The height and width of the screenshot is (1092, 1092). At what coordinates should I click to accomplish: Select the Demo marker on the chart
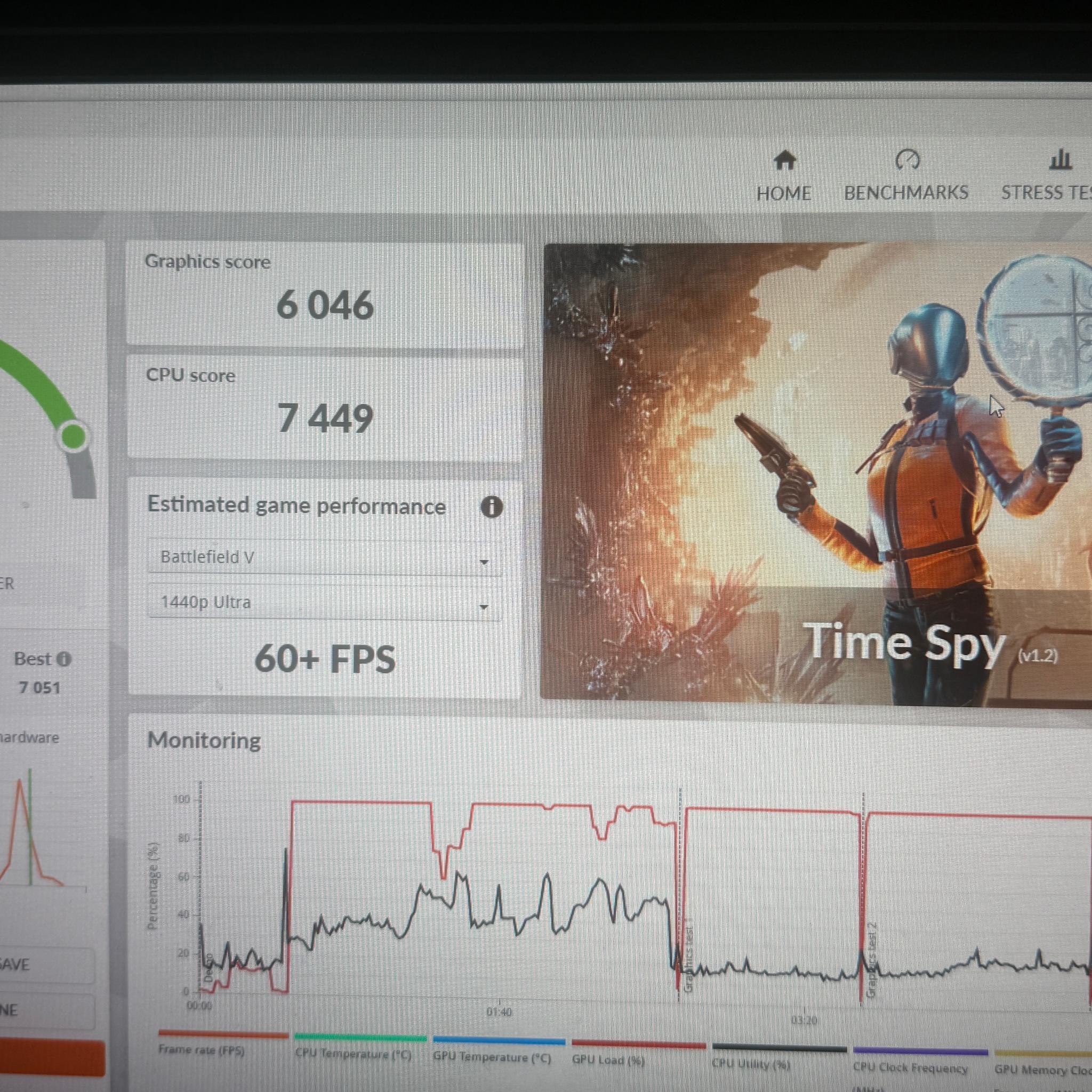click(x=207, y=968)
